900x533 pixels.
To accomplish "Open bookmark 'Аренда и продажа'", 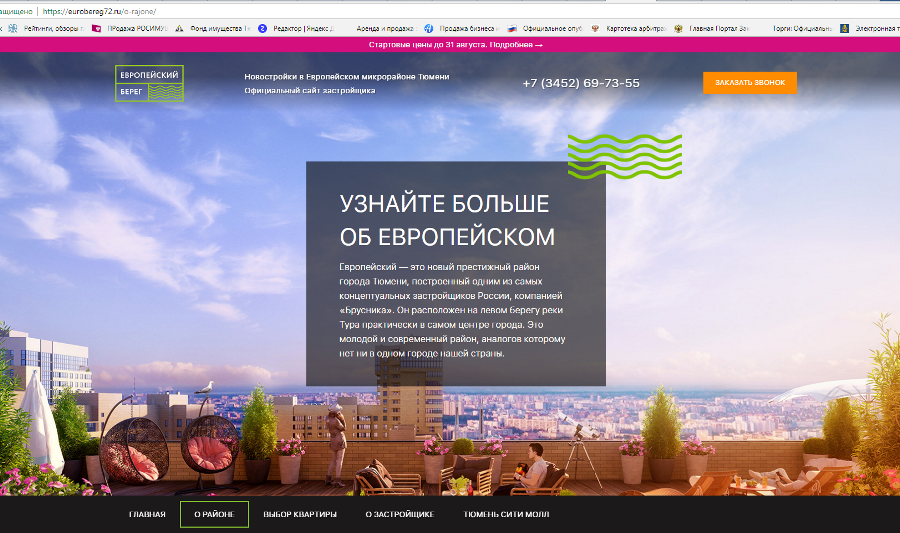I will point(385,28).
